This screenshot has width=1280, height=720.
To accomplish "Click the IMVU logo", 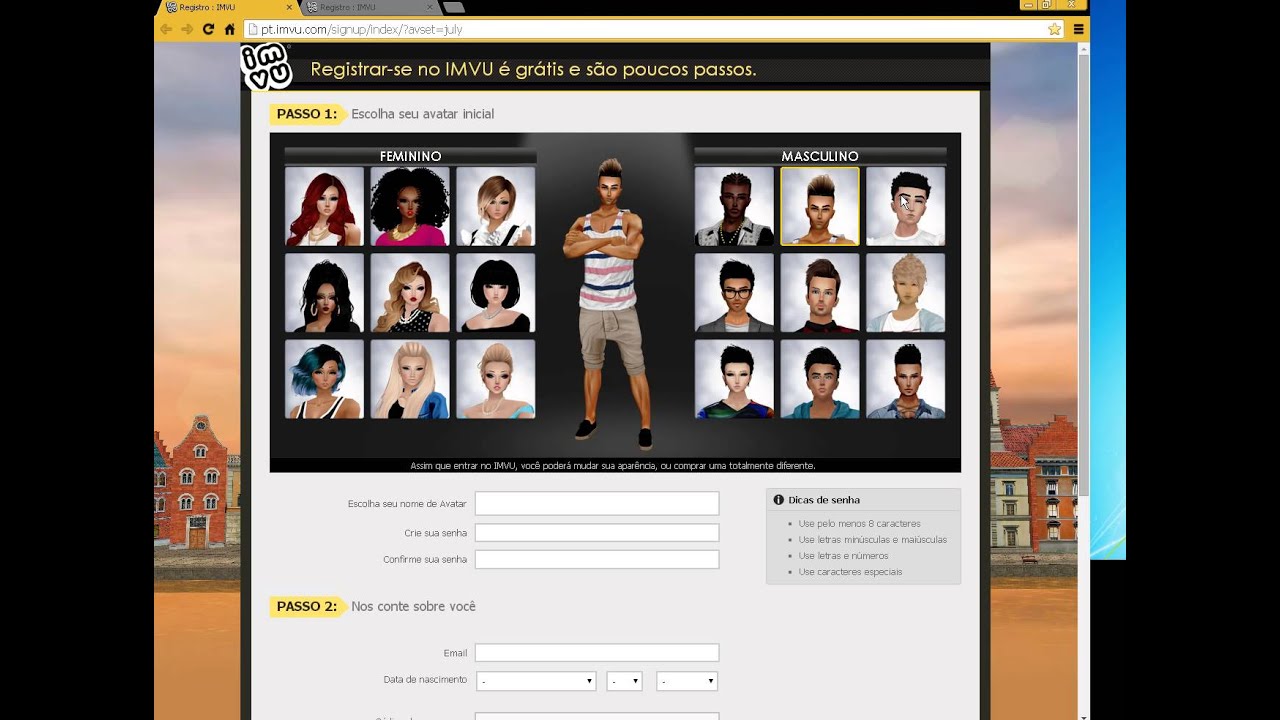I will (266, 67).
